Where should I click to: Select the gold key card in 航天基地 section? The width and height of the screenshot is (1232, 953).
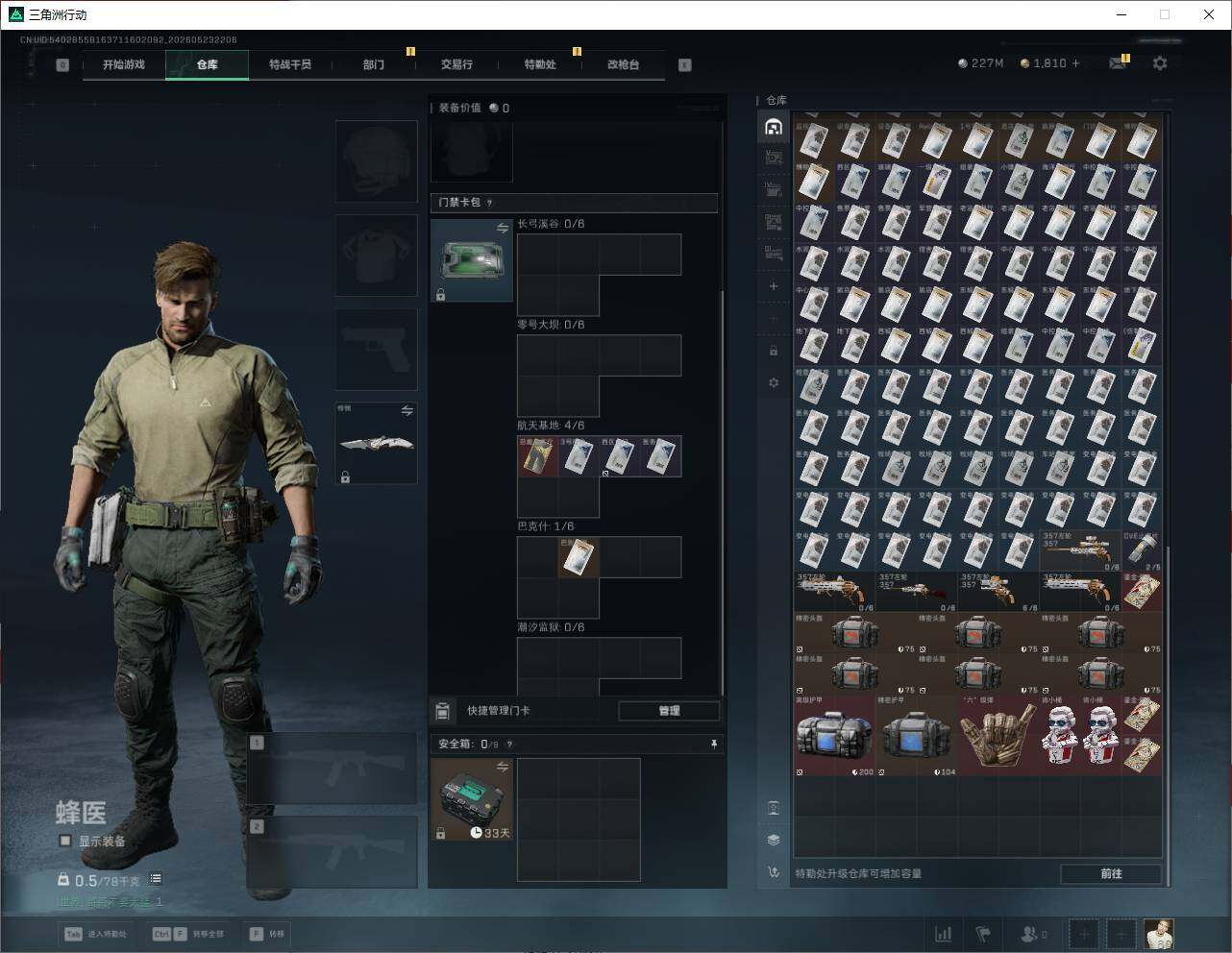[538, 456]
